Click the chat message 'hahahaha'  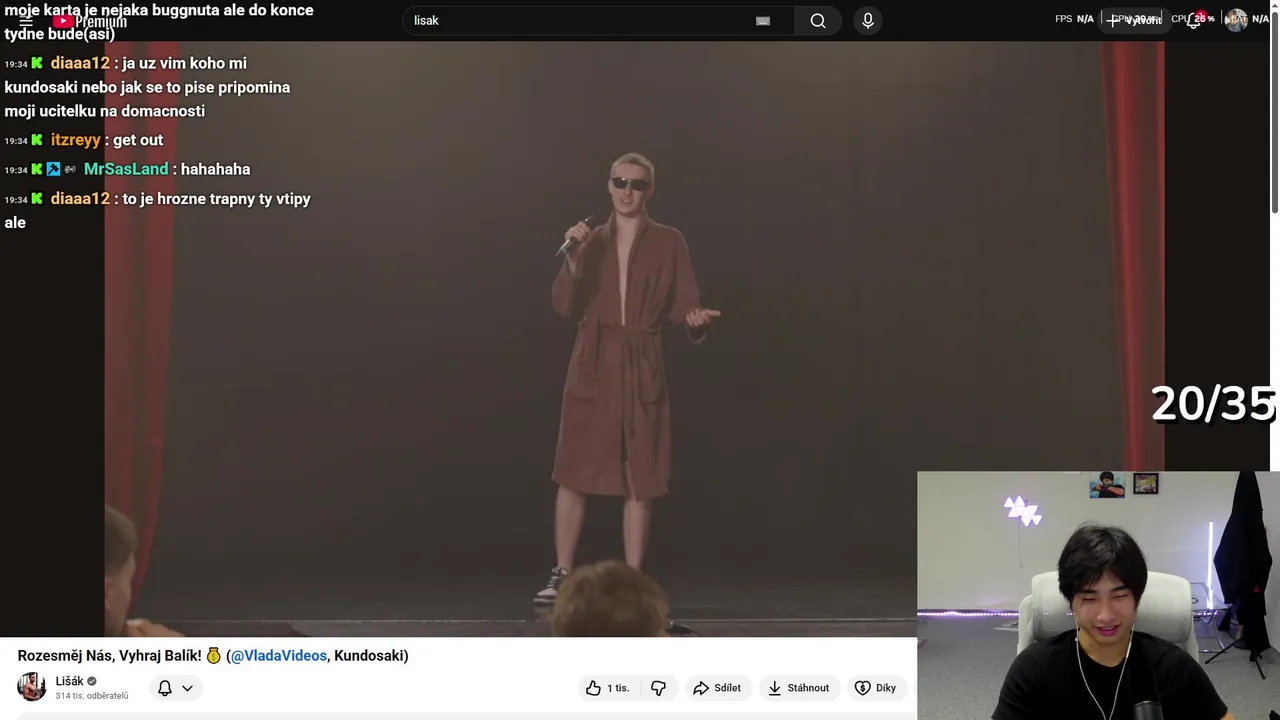215,169
